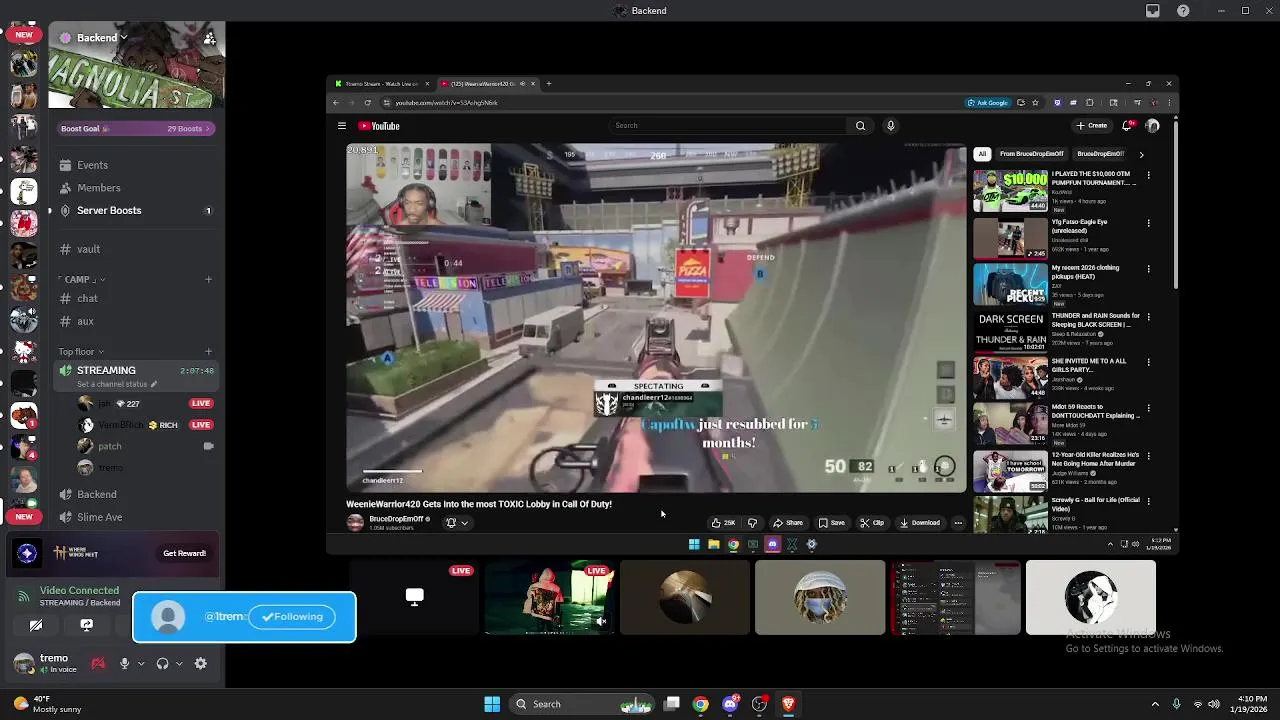Image resolution: width=1280 pixels, height=720 pixels.
Task: Turn on camera in voice panel
Action: click(36, 625)
